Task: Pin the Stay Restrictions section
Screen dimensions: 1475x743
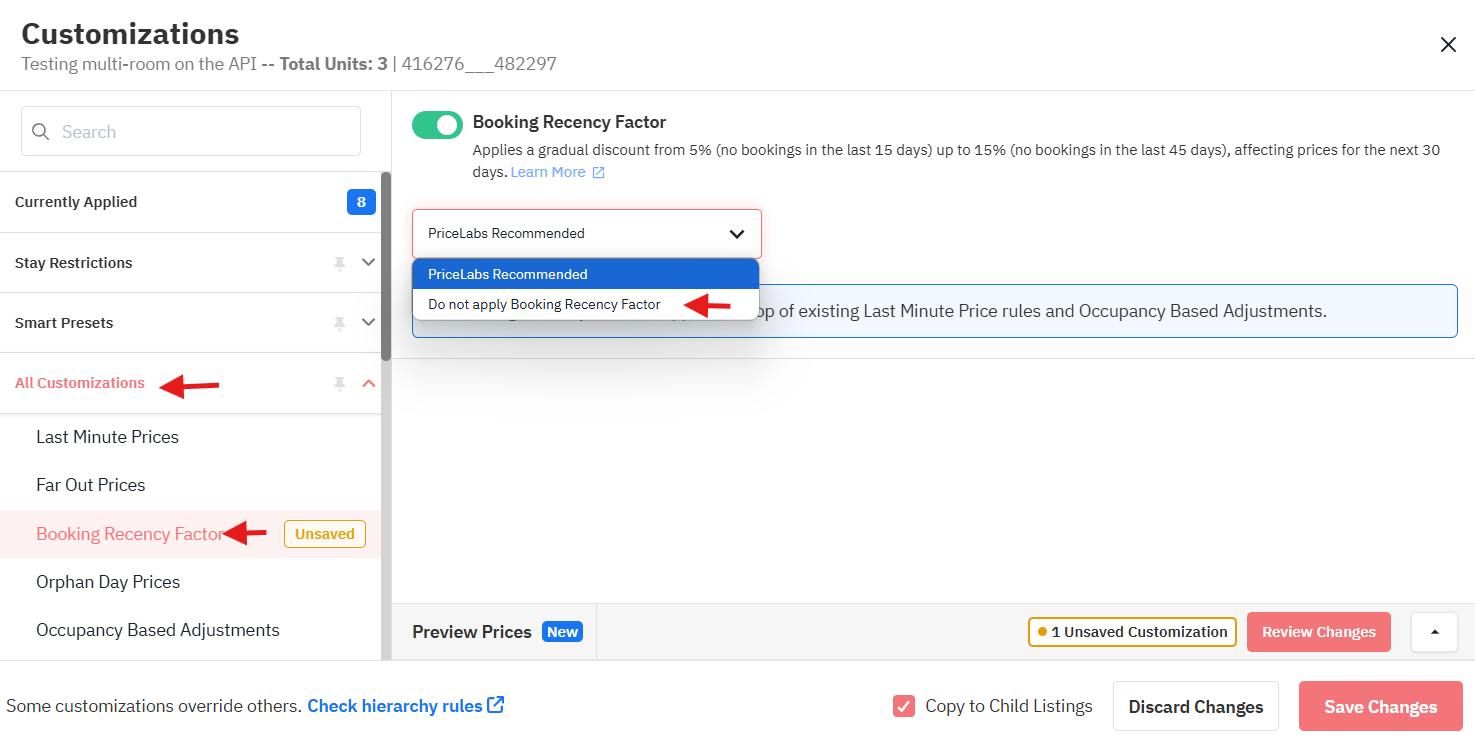Action: 340,263
